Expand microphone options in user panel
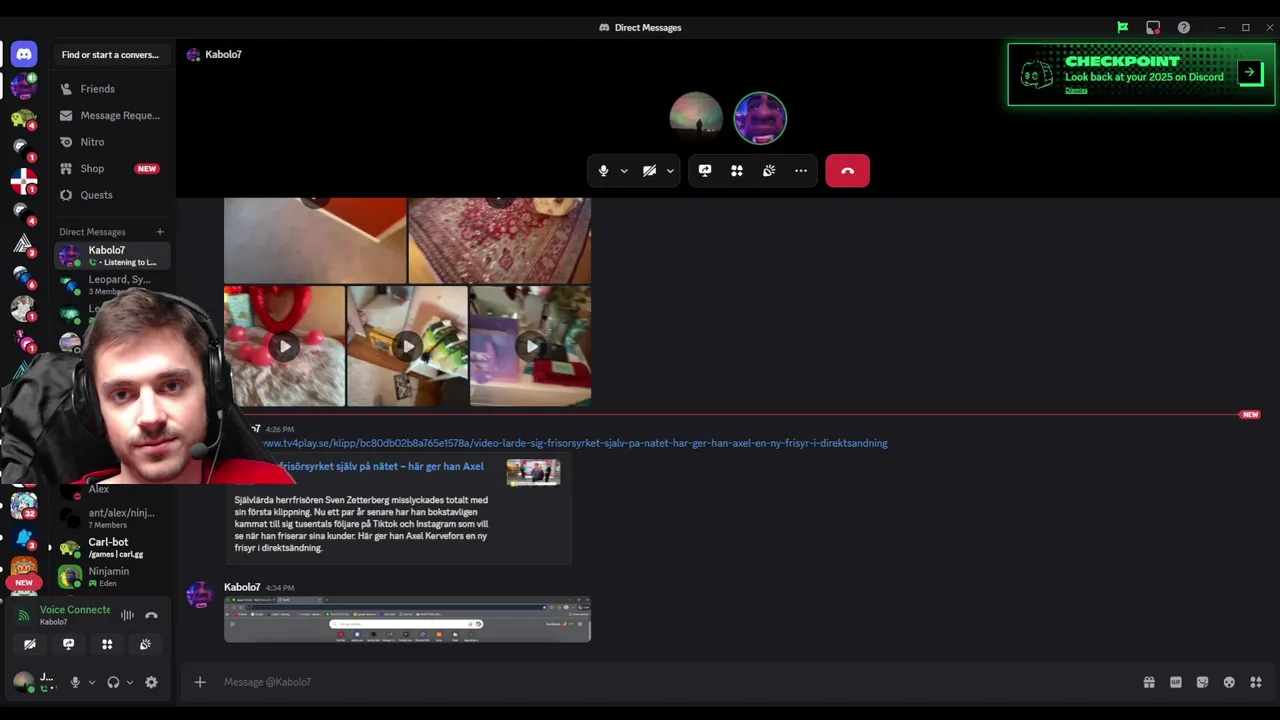The image size is (1280, 720). [91, 682]
